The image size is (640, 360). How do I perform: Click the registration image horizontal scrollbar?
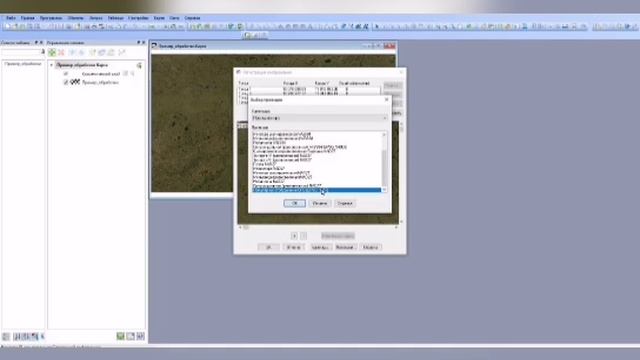(318, 227)
